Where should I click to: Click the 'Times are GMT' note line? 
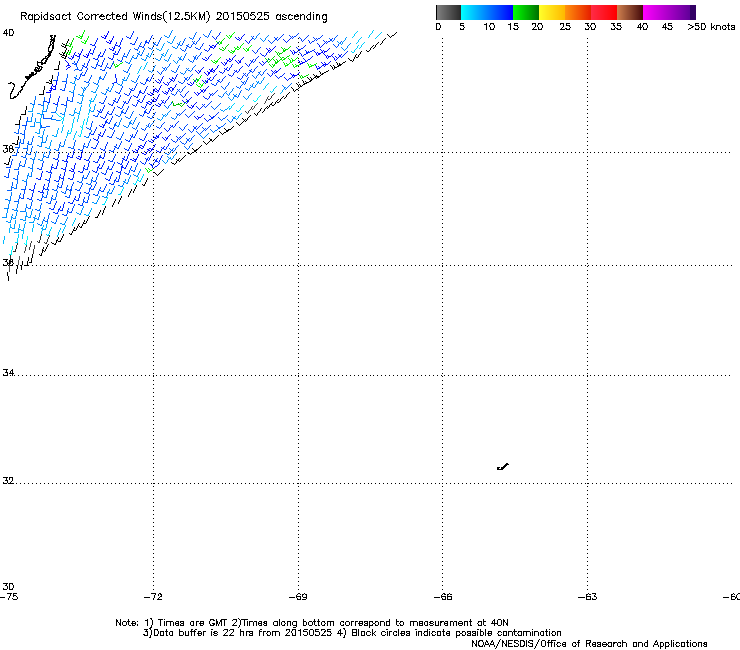(312, 623)
